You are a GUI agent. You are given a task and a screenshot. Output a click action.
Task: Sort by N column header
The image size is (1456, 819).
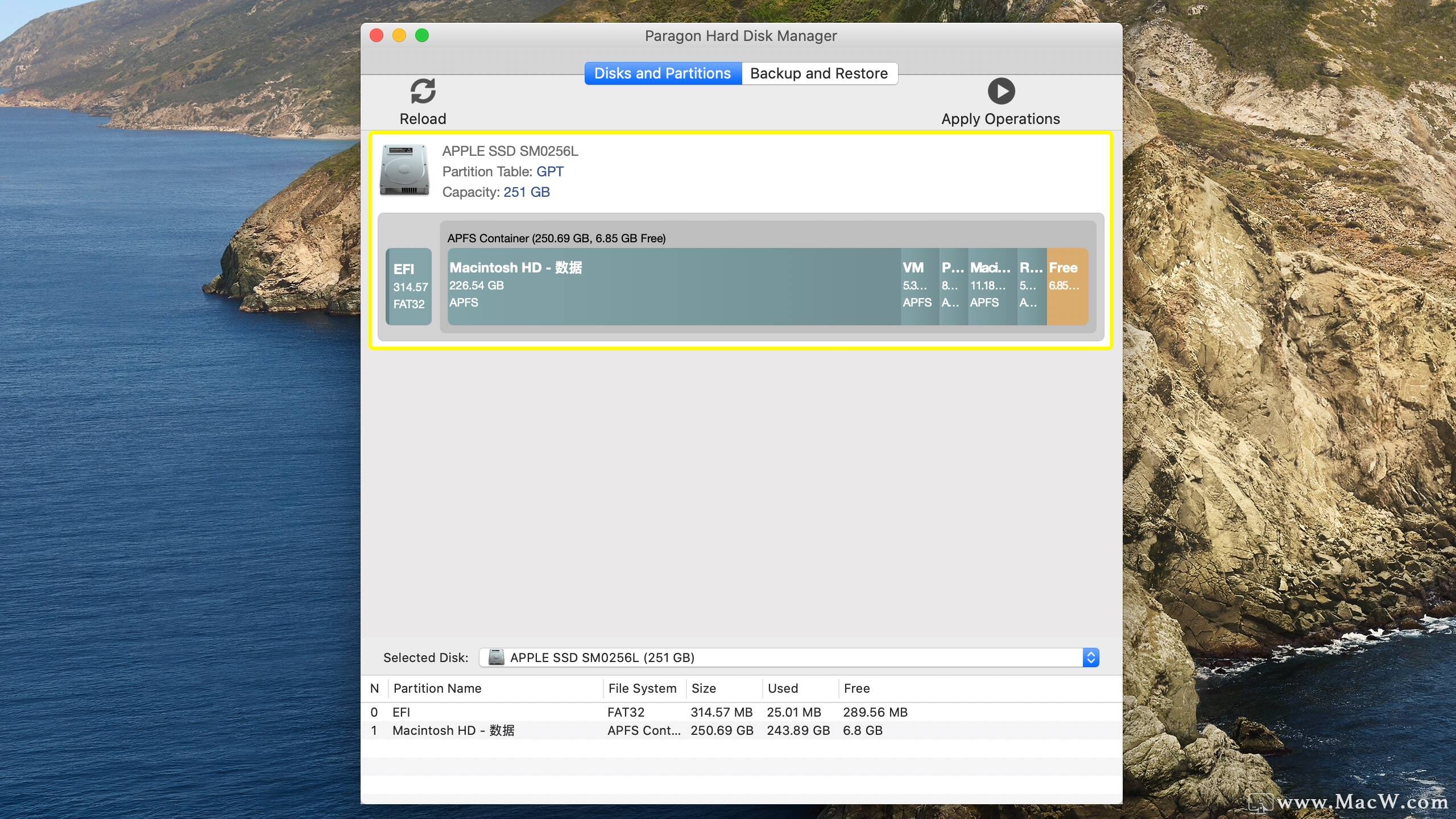[x=374, y=688]
